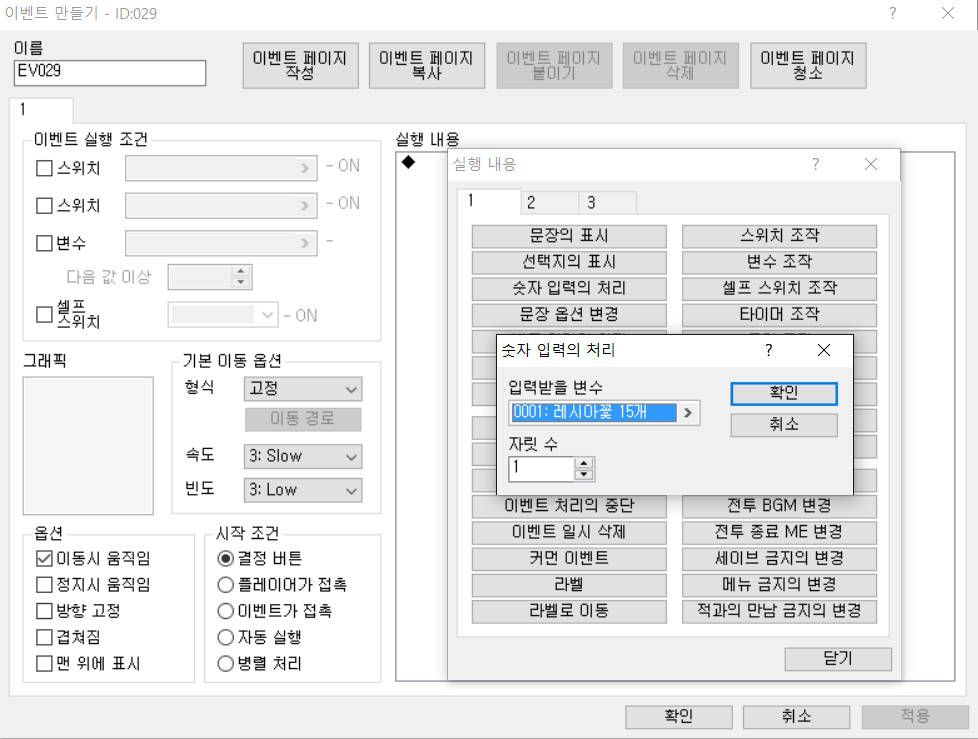Switch to tab 2 in 실행 내용 window
The height and width of the screenshot is (739, 978).
[x=531, y=203]
